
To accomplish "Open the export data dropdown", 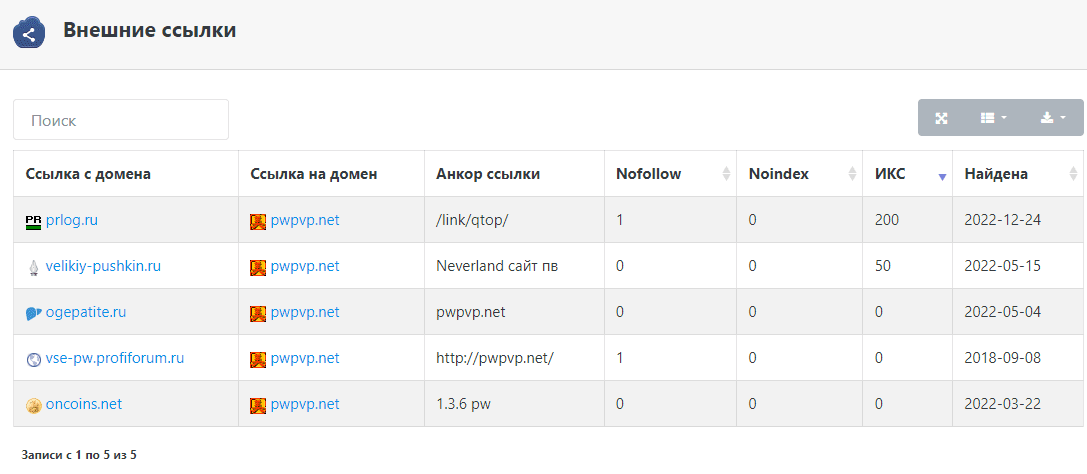I will [1053, 118].
